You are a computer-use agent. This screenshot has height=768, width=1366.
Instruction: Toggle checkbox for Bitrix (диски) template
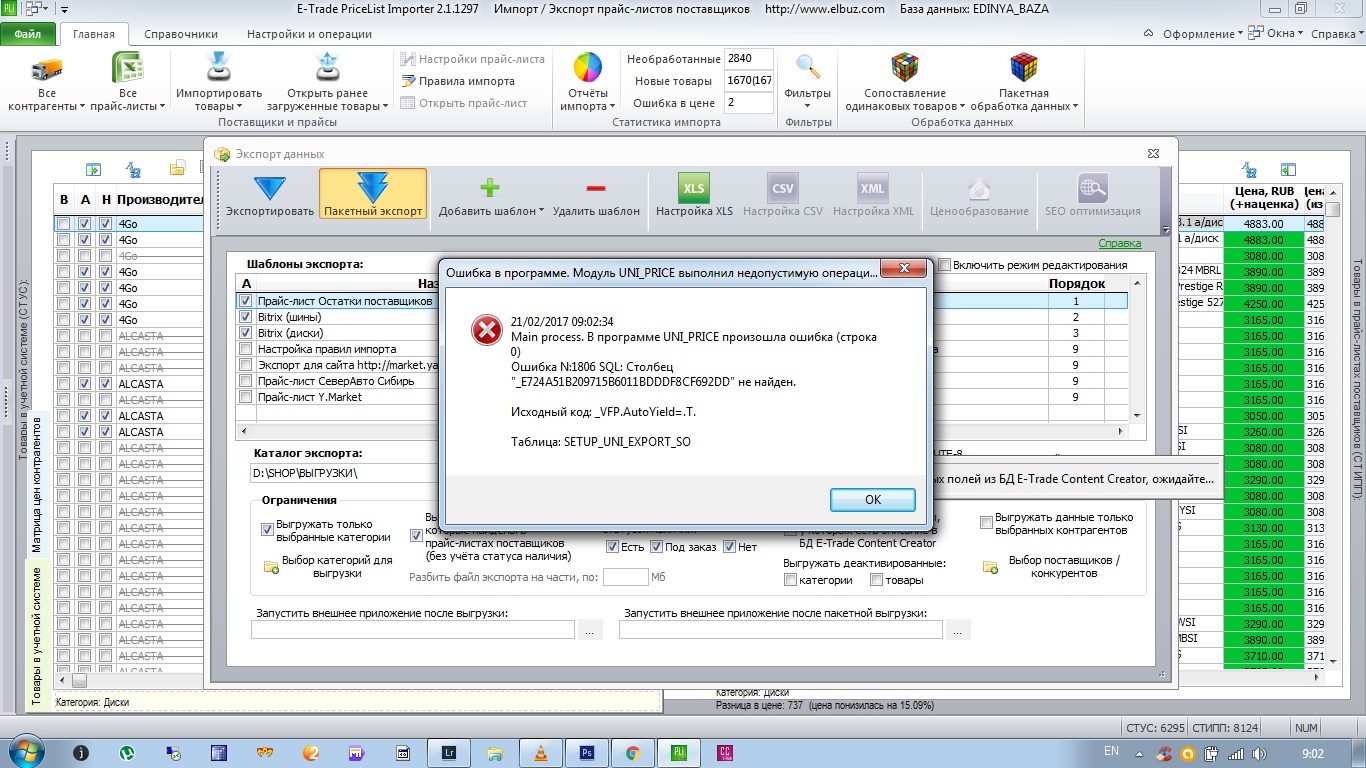pyautogui.click(x=246, y=333)
